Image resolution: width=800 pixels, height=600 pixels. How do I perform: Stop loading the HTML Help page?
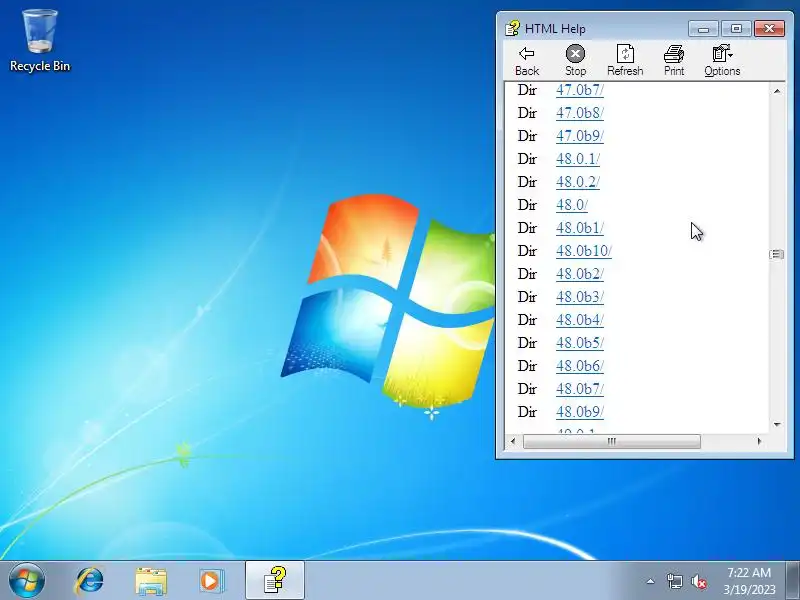(x=575, y=61)
